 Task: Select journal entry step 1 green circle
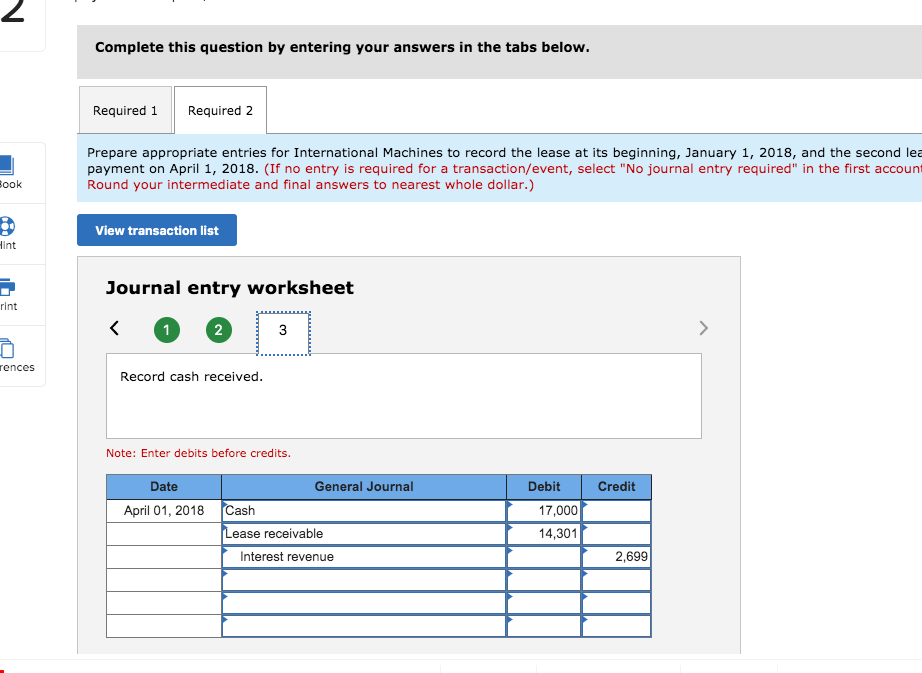[167, 329]
